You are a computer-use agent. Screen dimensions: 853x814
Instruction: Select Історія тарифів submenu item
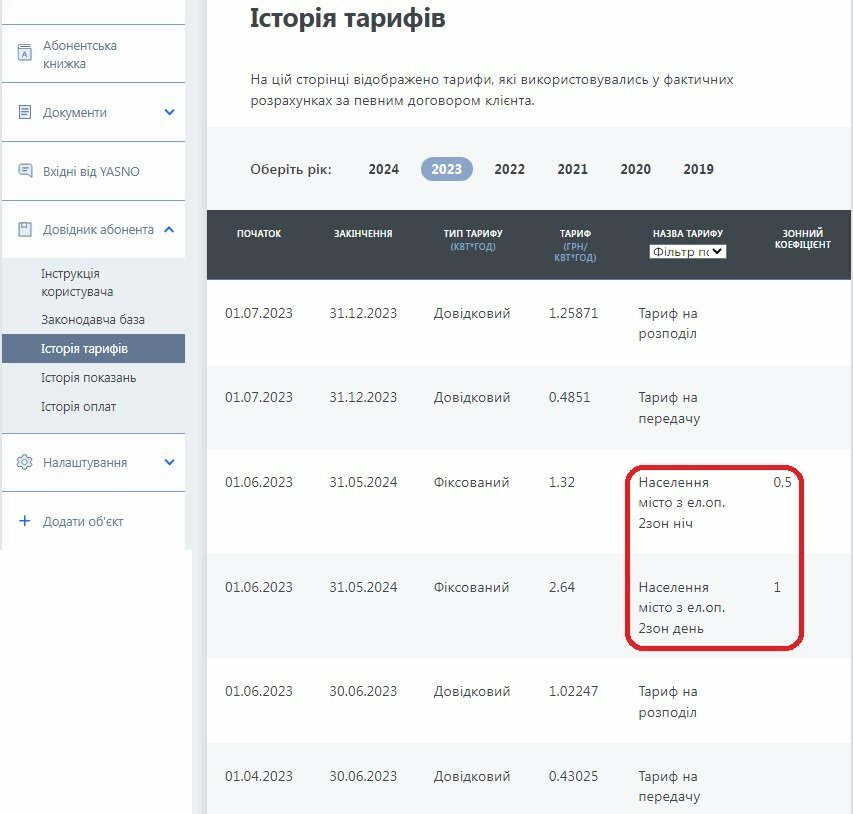tap(94, 348)
